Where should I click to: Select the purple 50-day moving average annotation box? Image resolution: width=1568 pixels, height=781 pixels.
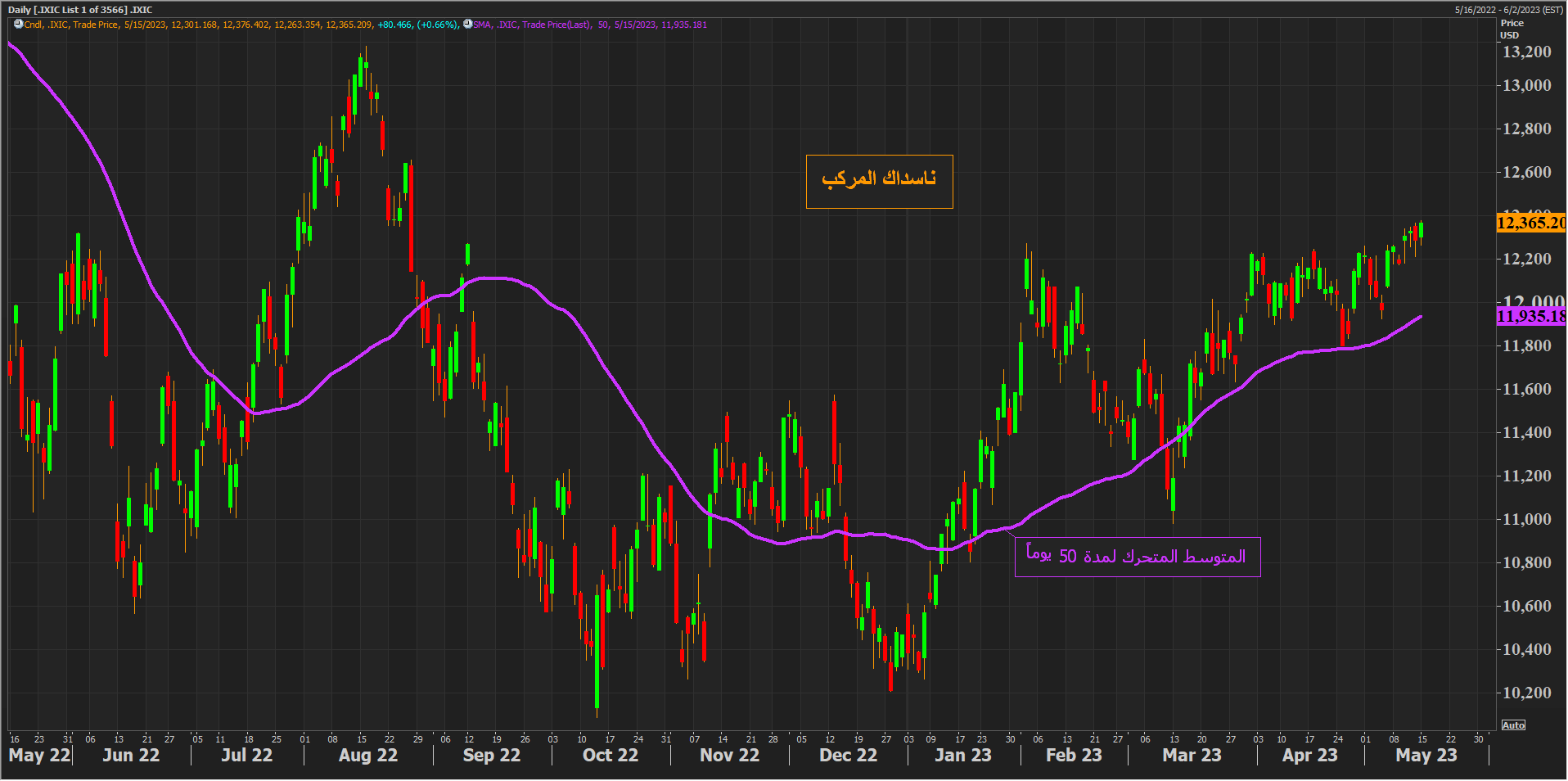[1137, 557]
